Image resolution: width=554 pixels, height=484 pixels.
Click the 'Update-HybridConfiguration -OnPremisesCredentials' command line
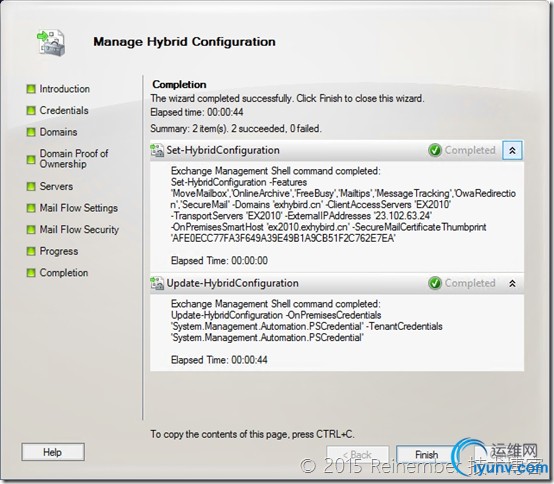pos(276,315)
